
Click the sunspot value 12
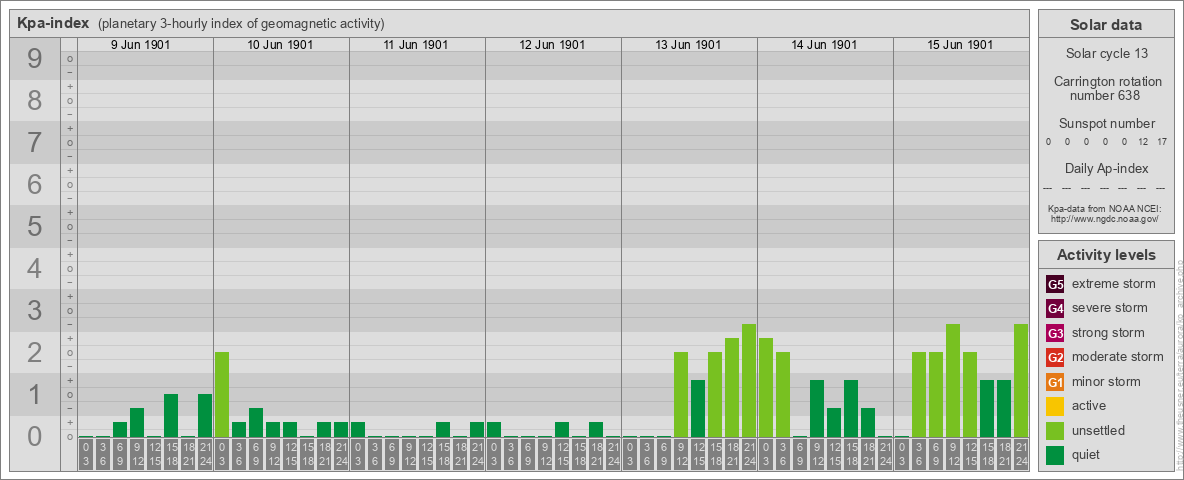tap(1142, 142)
